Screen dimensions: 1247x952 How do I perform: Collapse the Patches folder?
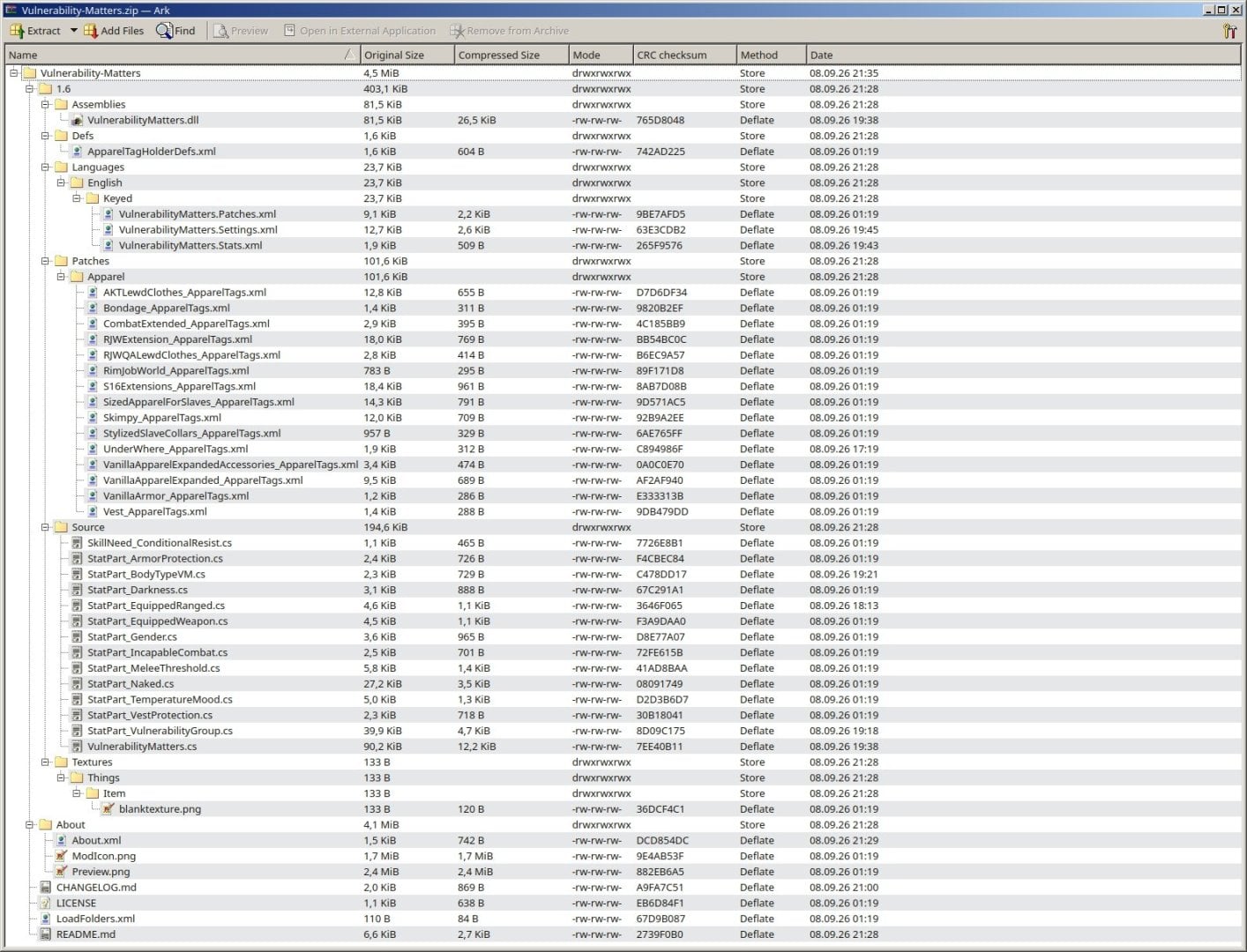46,261
